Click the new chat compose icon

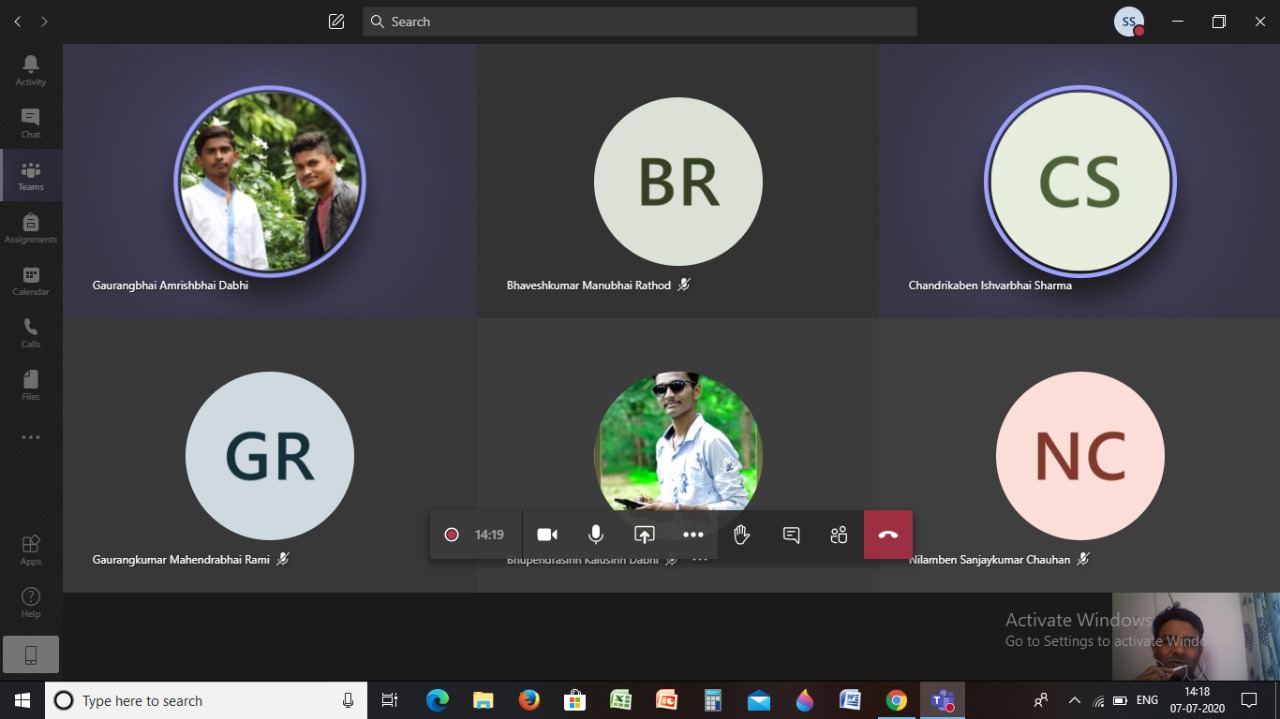tap(336, 21)
